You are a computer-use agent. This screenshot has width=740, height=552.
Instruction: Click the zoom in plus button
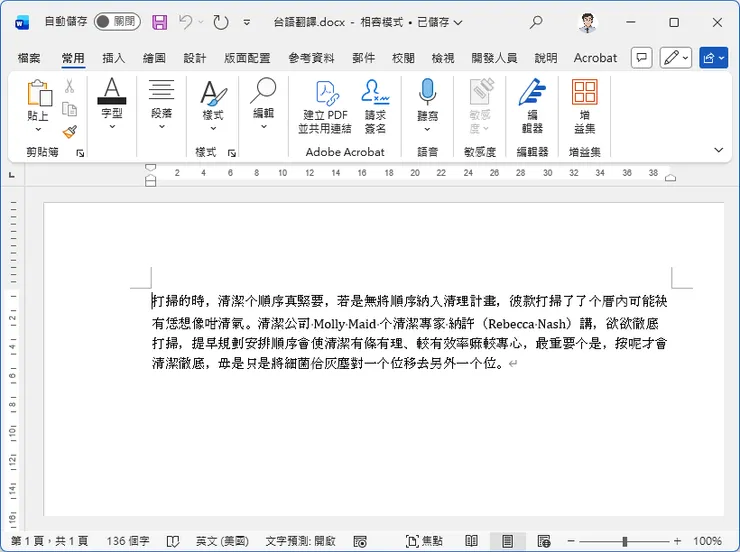(678, 541)
